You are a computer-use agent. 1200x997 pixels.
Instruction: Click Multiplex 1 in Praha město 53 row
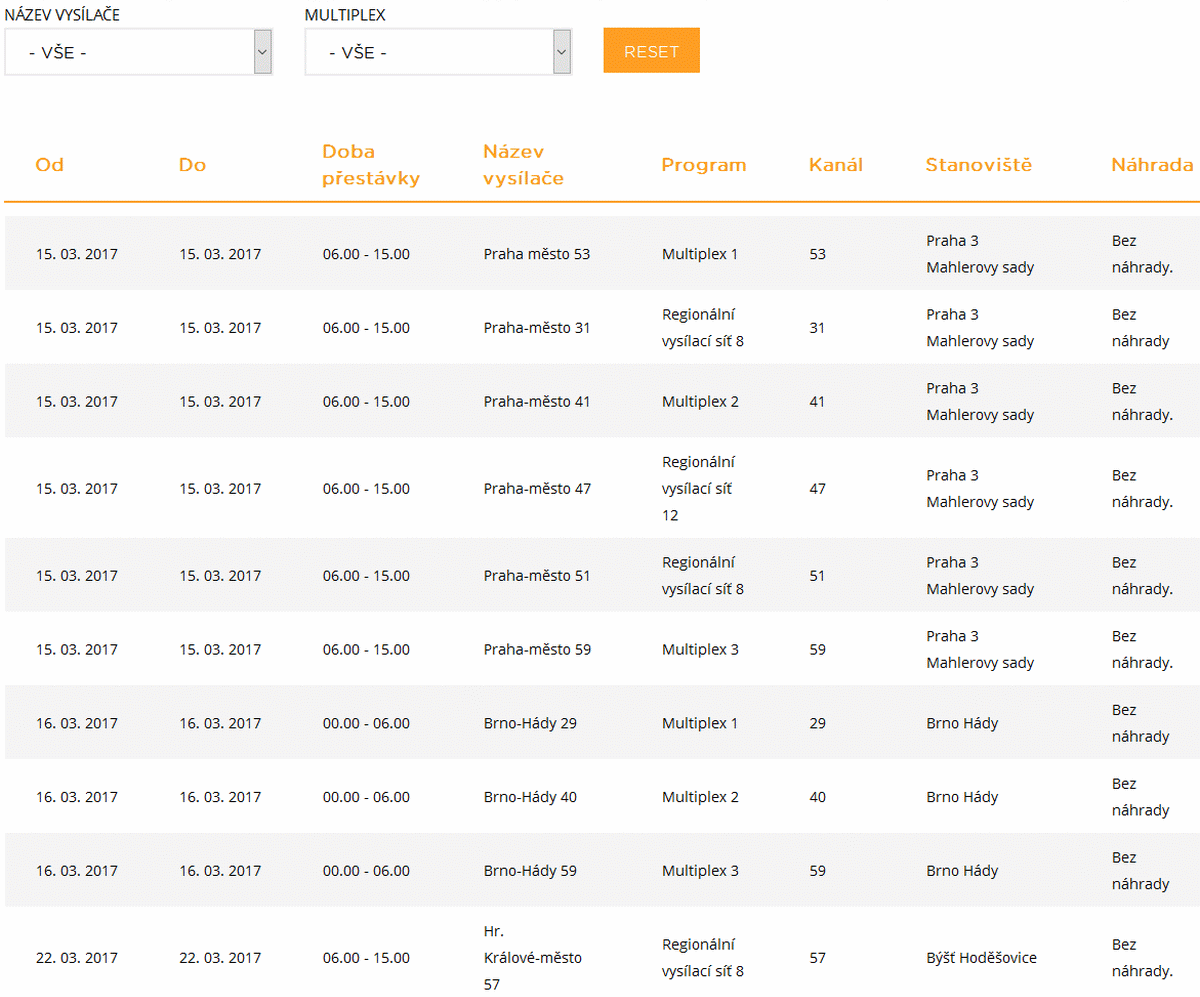click(x=700, y=254)
